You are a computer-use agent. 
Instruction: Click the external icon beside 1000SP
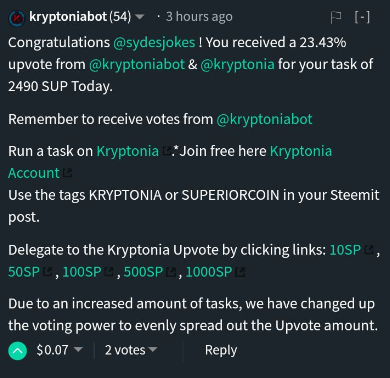click(240, 272)
